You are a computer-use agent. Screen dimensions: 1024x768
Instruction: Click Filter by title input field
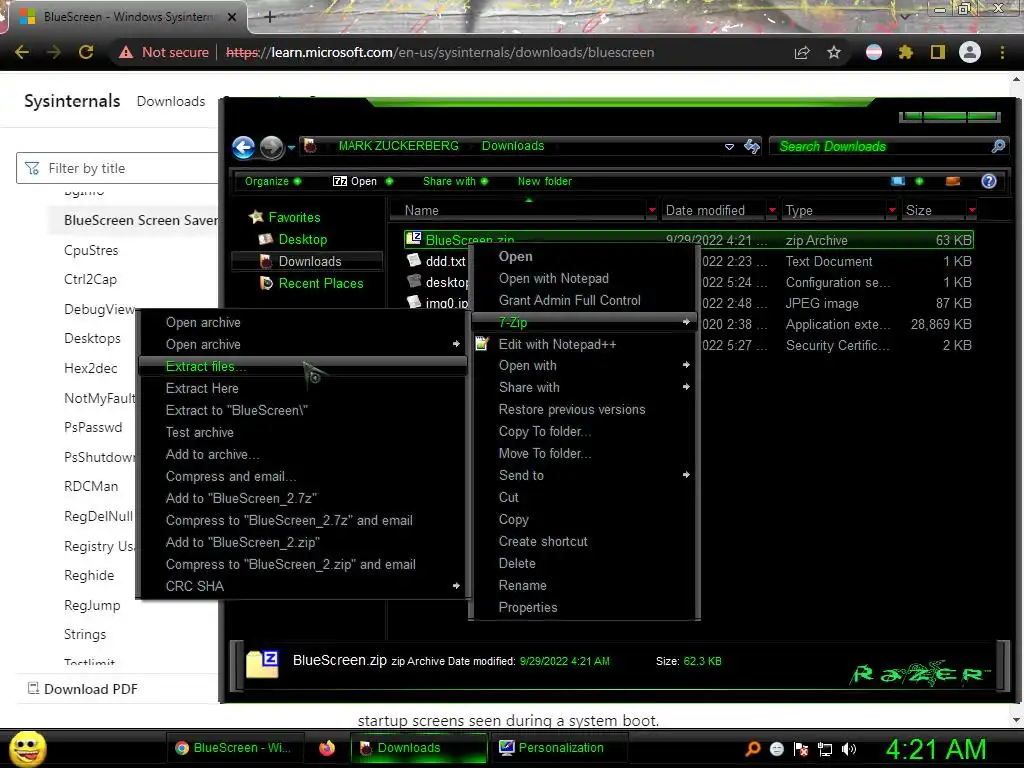coord(118,168)
